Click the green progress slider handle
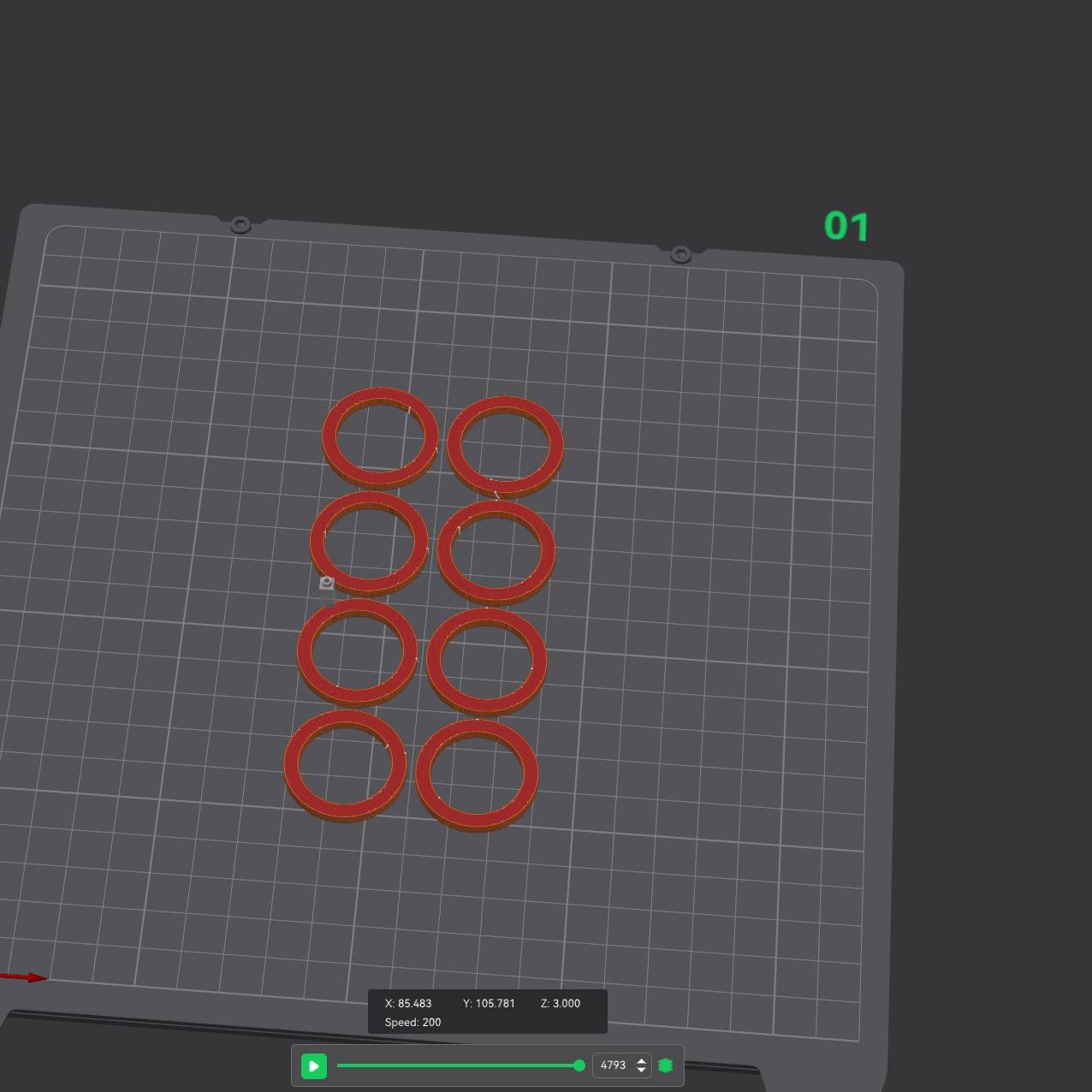Image resolution: width=1092 pixels, height=1092 pixels. [579, 1065]
